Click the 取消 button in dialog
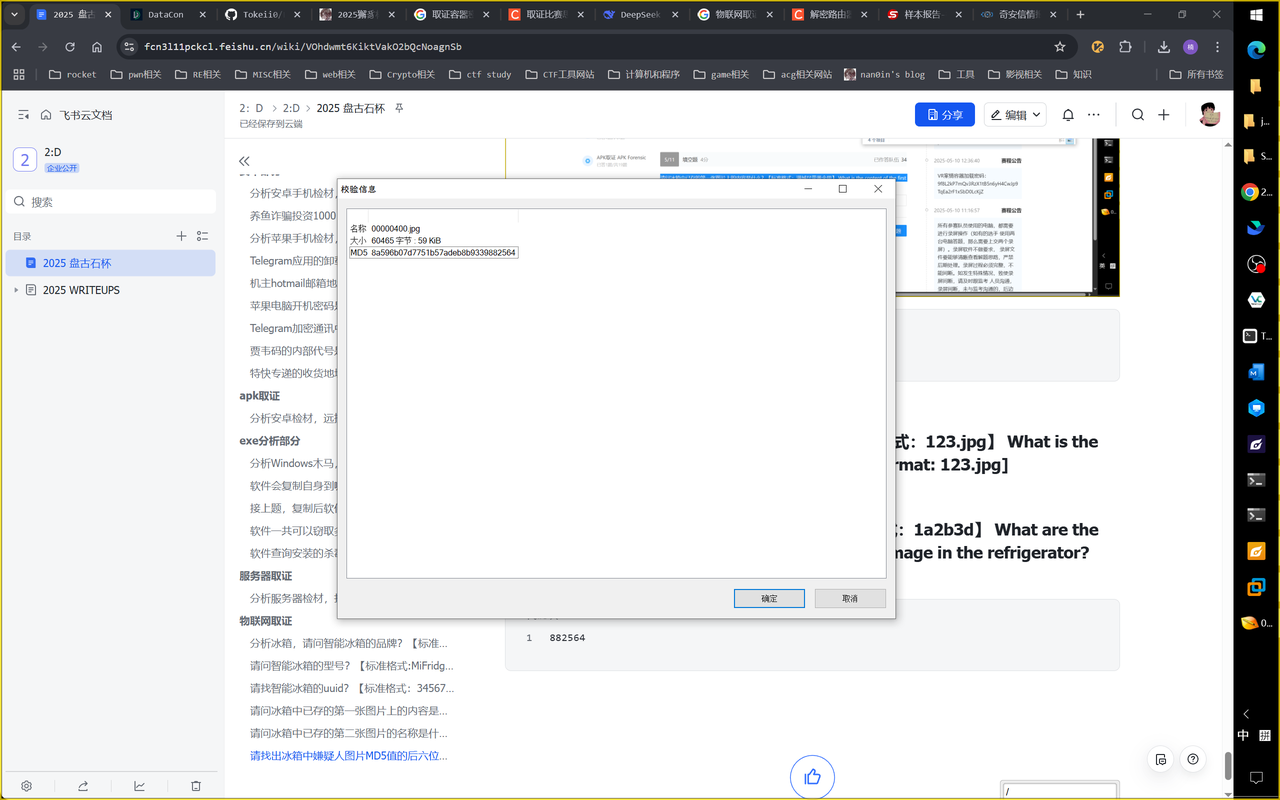 850,598
